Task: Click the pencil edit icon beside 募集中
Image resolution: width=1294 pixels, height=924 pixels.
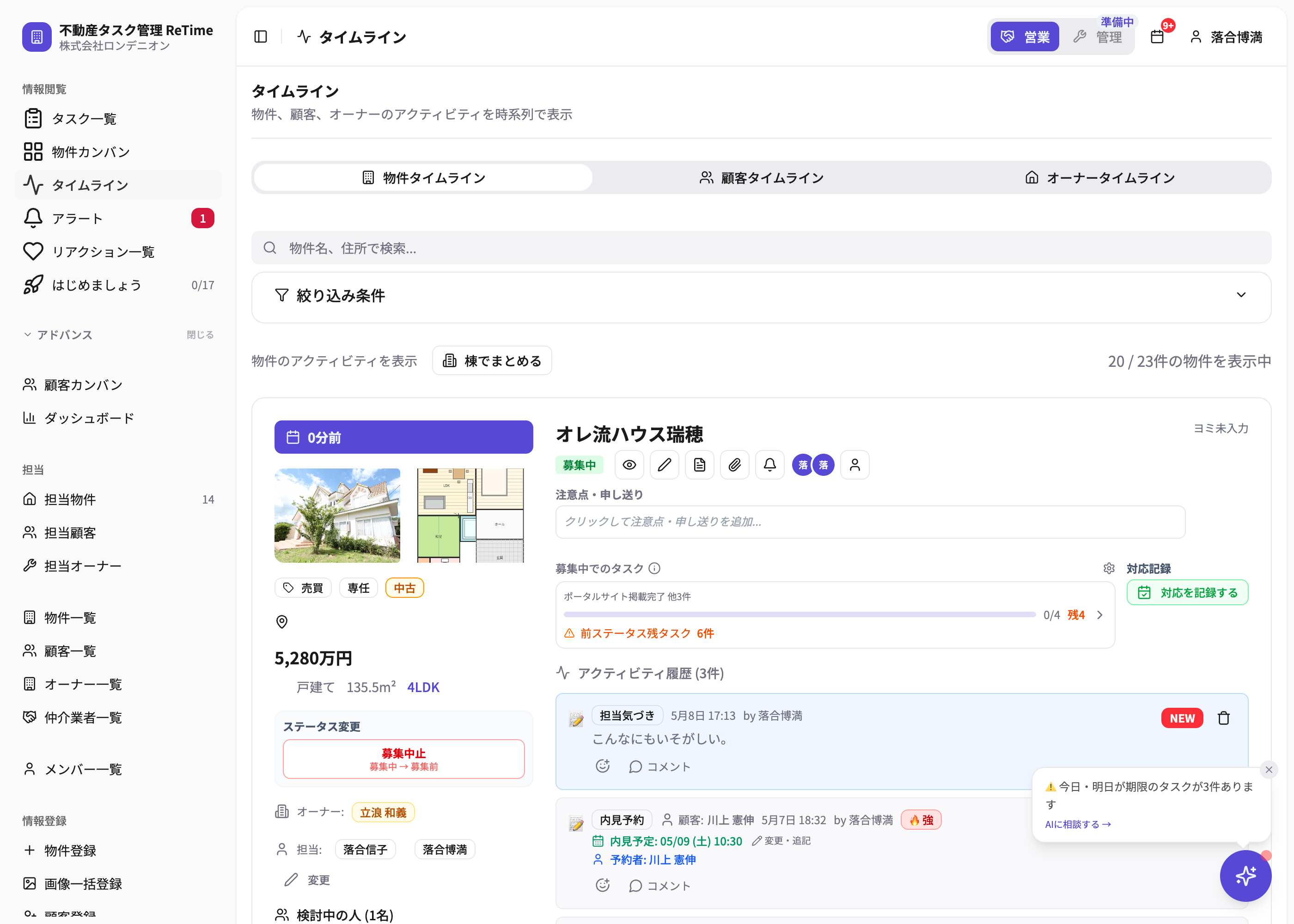Action: (664, 465)
